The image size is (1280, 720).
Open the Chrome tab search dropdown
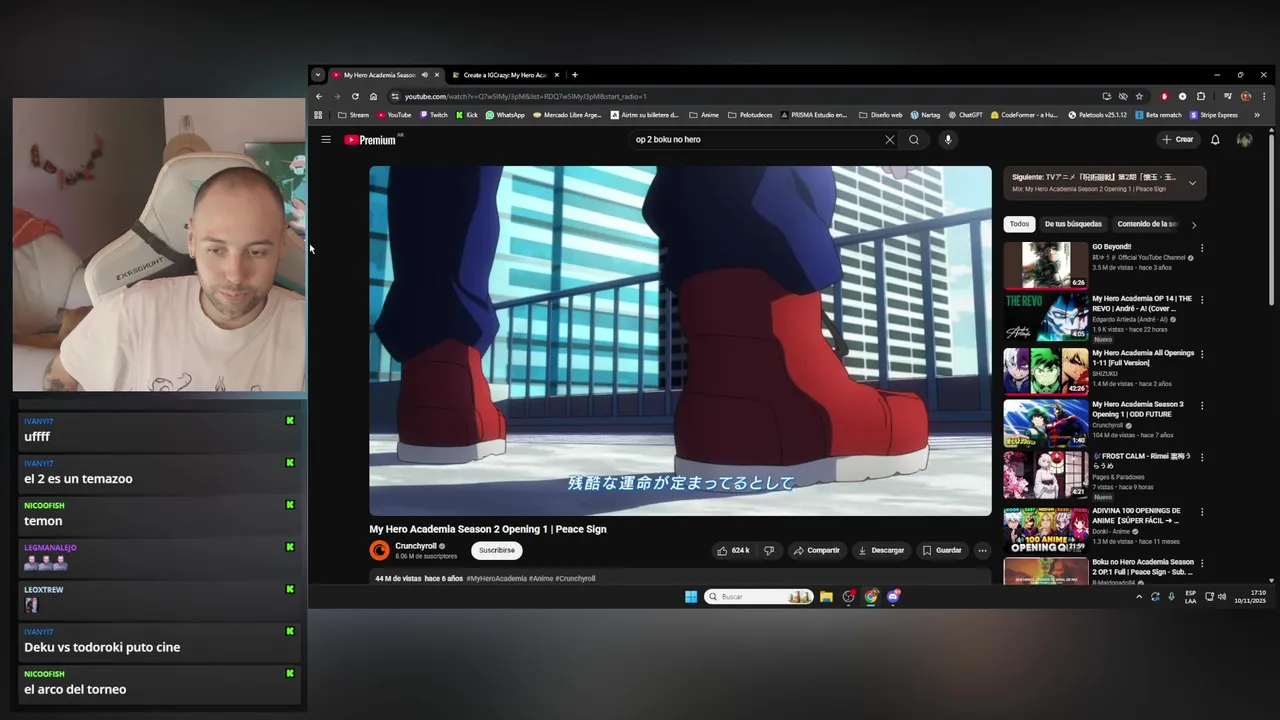(x=318, y=75)
